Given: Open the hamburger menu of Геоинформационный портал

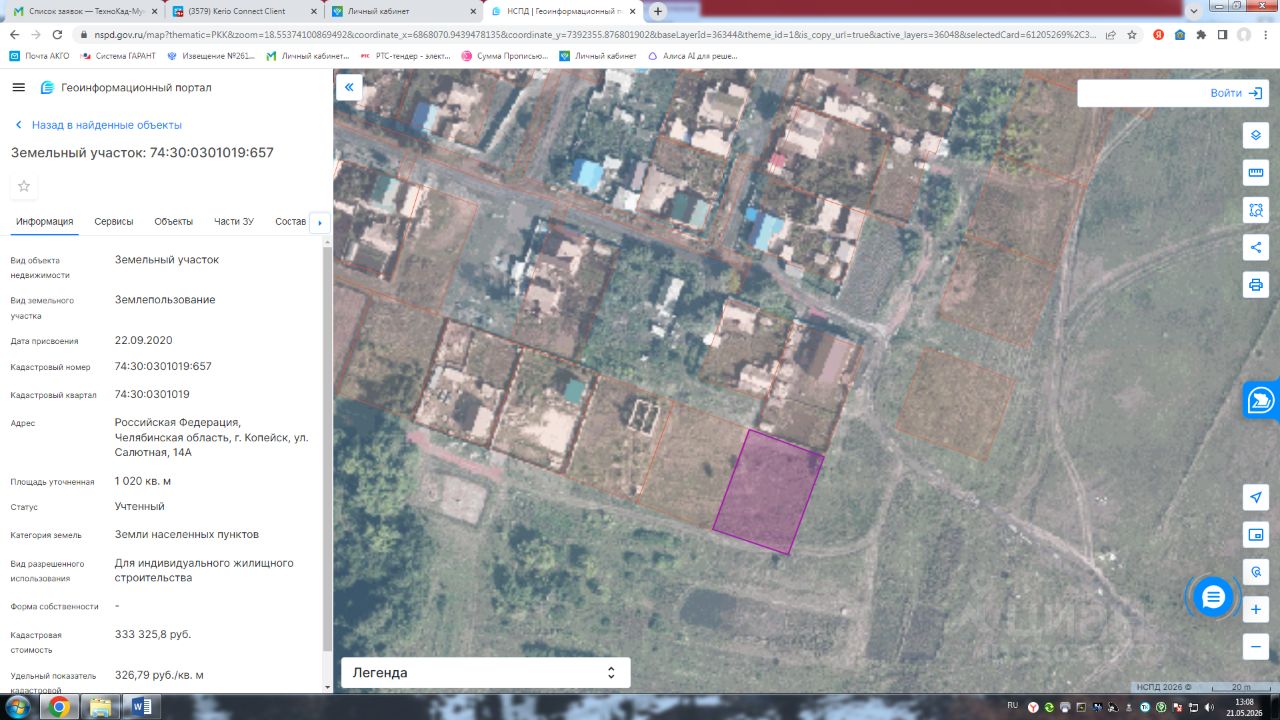Looking at the screenshot, I should click(18, 87).
